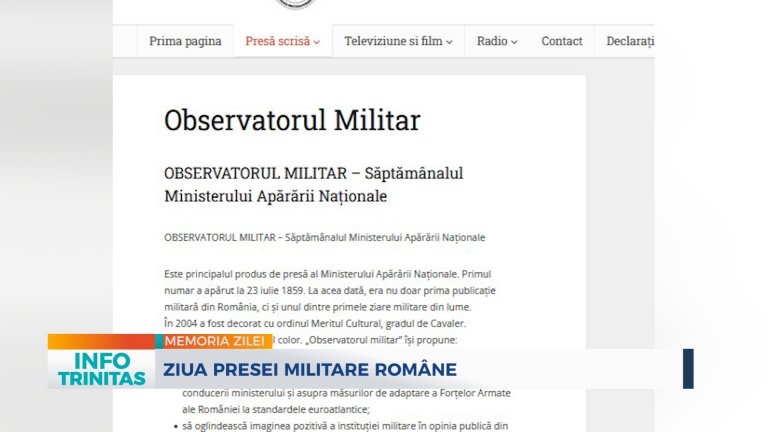The height and width of the screenshot is (432, 768).
Task: Click the line mentioning 23 iulie 1859
Action: tap(330, 290)
